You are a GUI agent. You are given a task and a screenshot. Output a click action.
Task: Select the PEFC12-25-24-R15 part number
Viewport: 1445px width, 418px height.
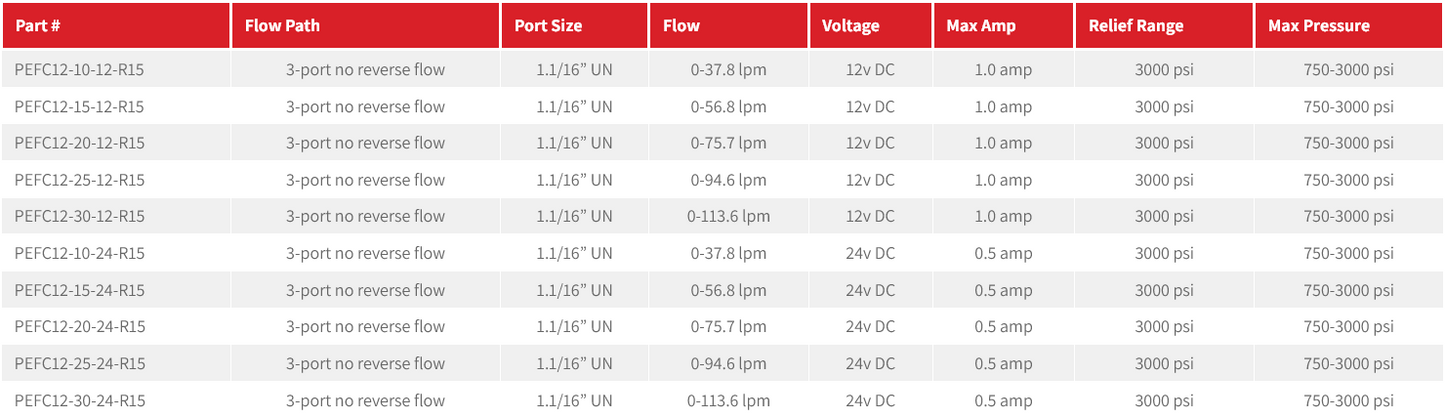[80, 363]
